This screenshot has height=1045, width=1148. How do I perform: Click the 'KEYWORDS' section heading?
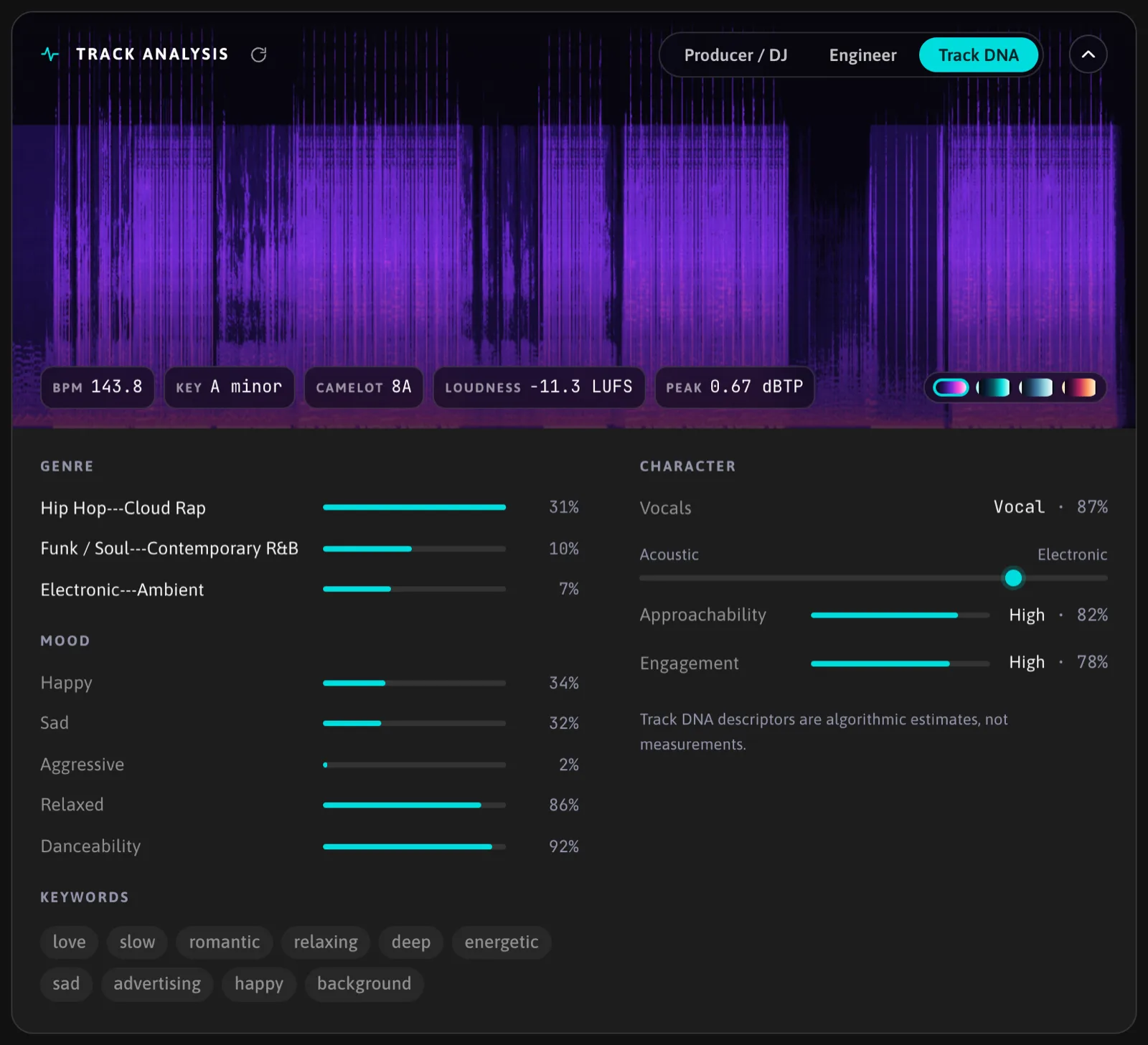pyautogui.click(x=85, y=897)
